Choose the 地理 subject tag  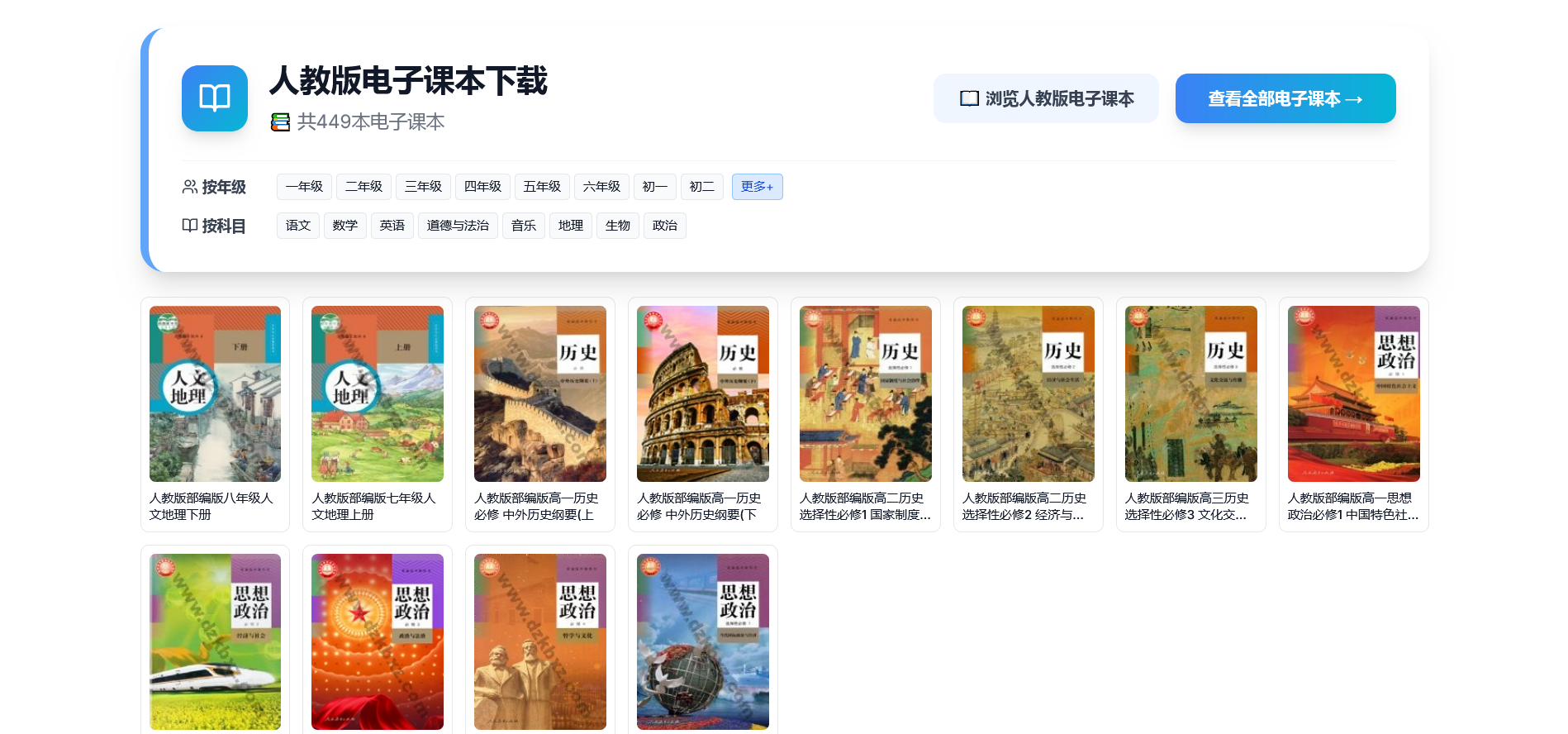click(x=571, y=226)
